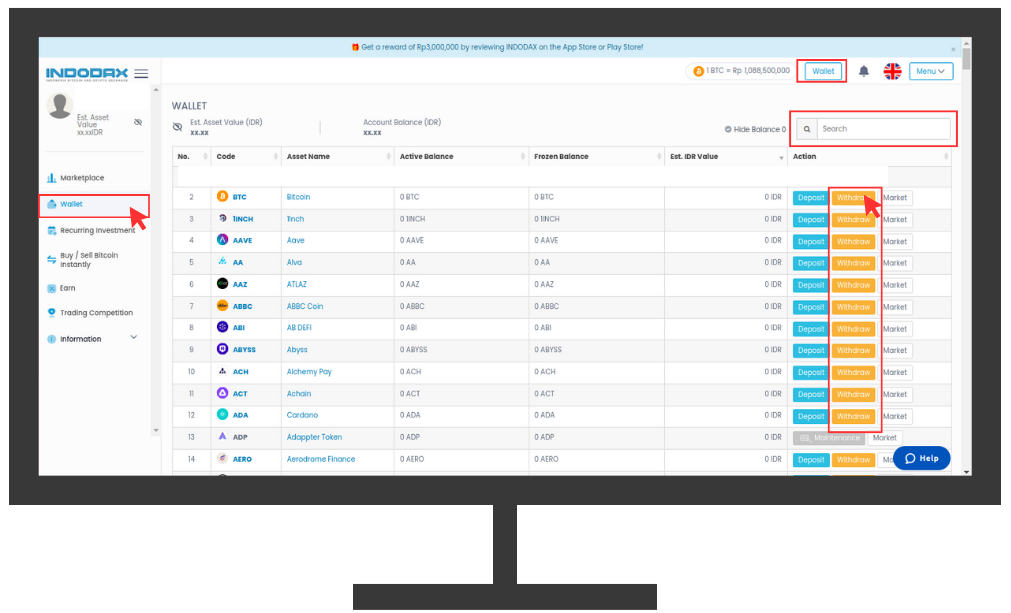
Task: Click Withdraw for ABBC Coin
Action: [853, 307]
